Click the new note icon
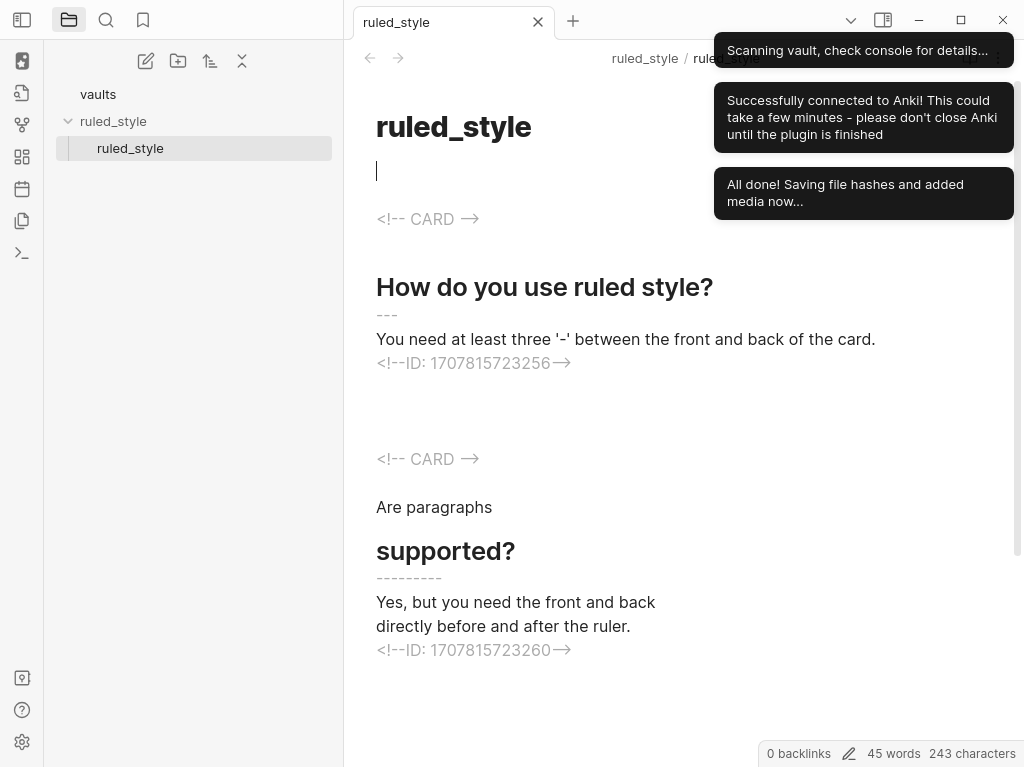Screen dimensions: 1024x767 [146, 61]
